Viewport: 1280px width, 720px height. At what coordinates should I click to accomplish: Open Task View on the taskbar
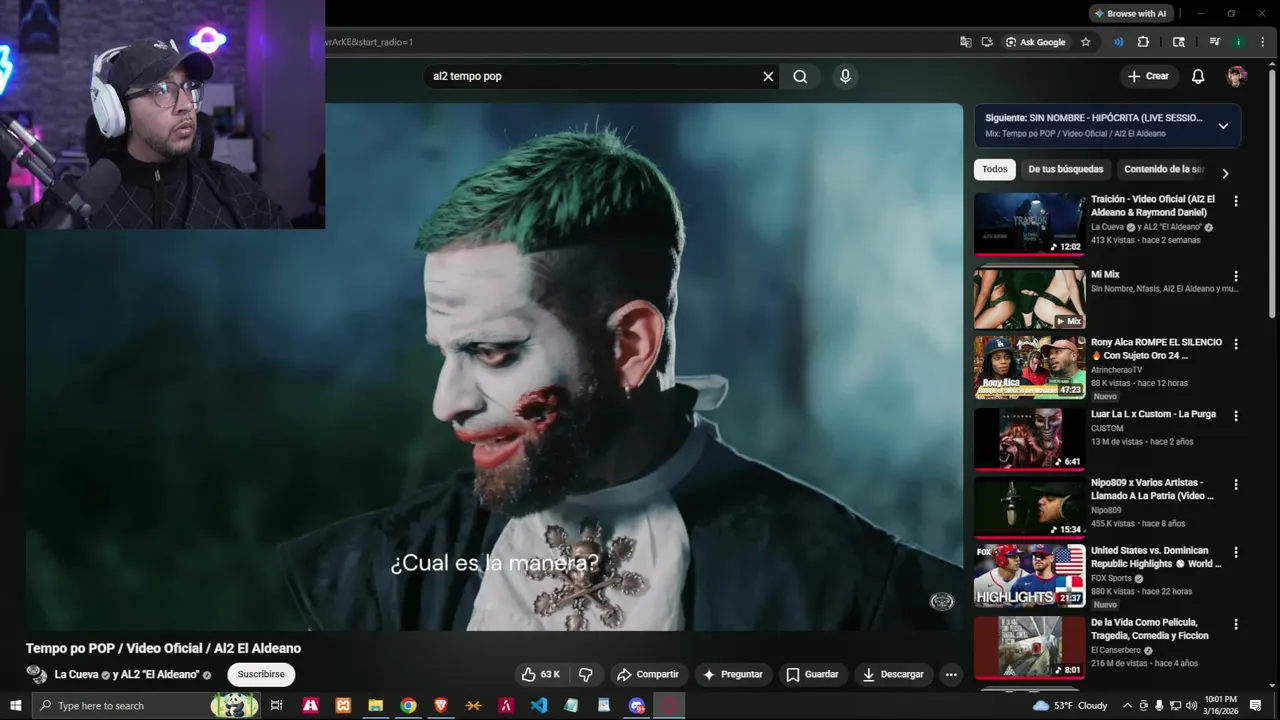click(277, 705)
